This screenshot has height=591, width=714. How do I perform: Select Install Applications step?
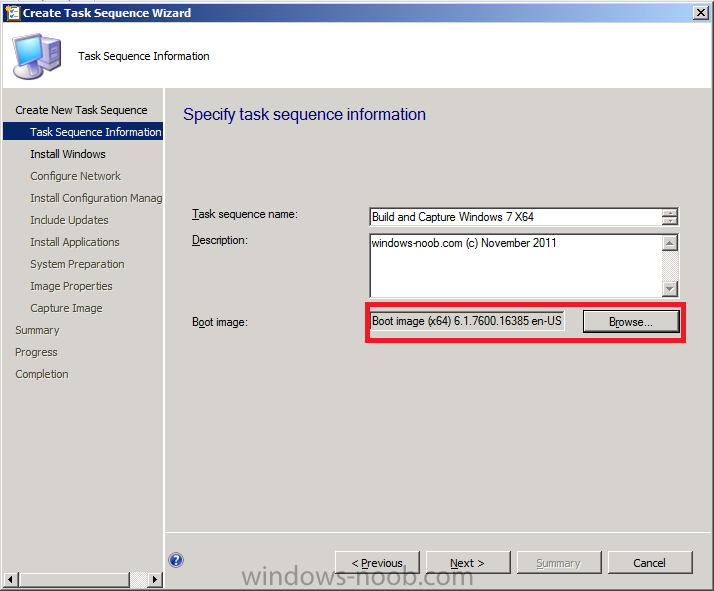pyautogui.click(x=75, y=242)
